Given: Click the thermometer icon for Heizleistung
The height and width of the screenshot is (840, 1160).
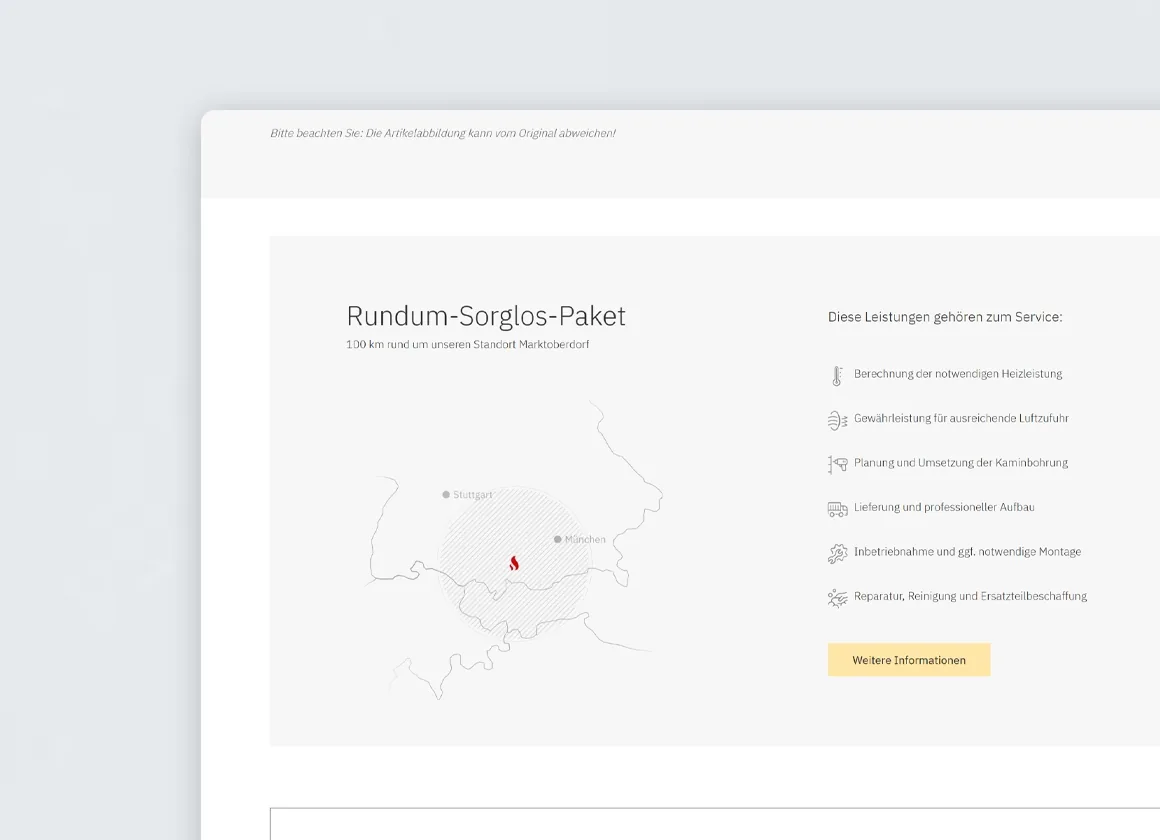Looking at the screenshot, I should click(x=837, y=376).
